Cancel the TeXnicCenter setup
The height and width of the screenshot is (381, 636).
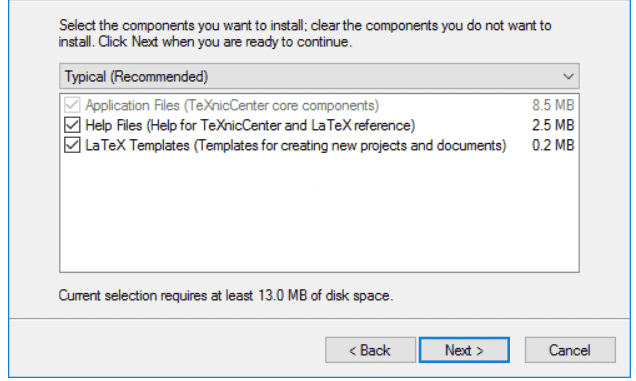570,350
